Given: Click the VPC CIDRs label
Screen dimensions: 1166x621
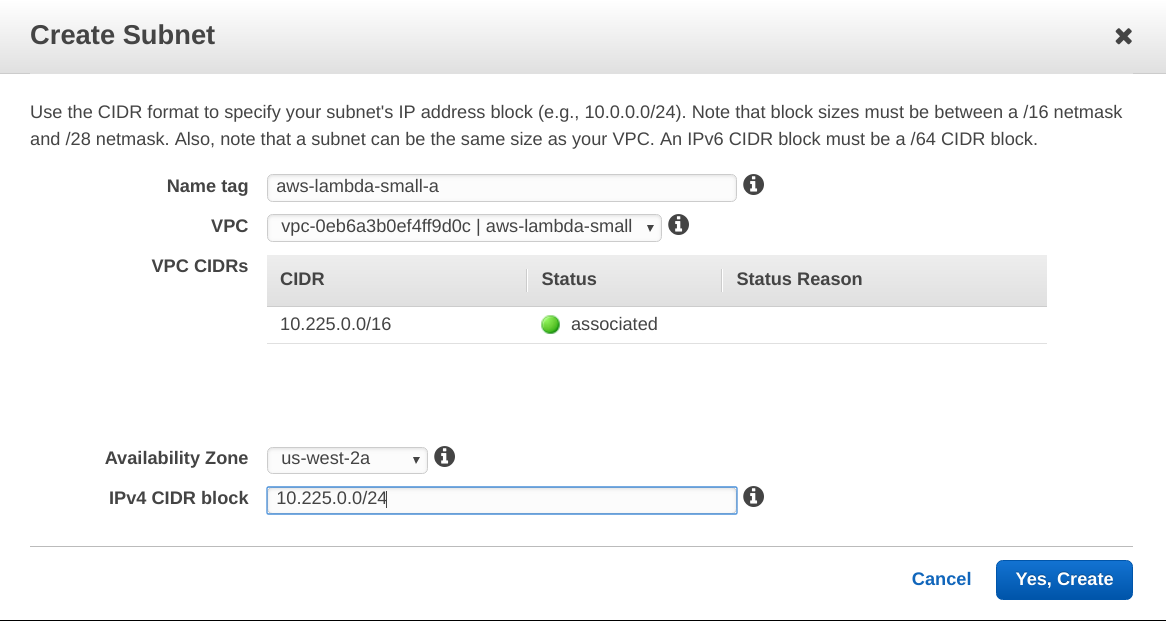Looking at the screenshot, I should 199,266.
